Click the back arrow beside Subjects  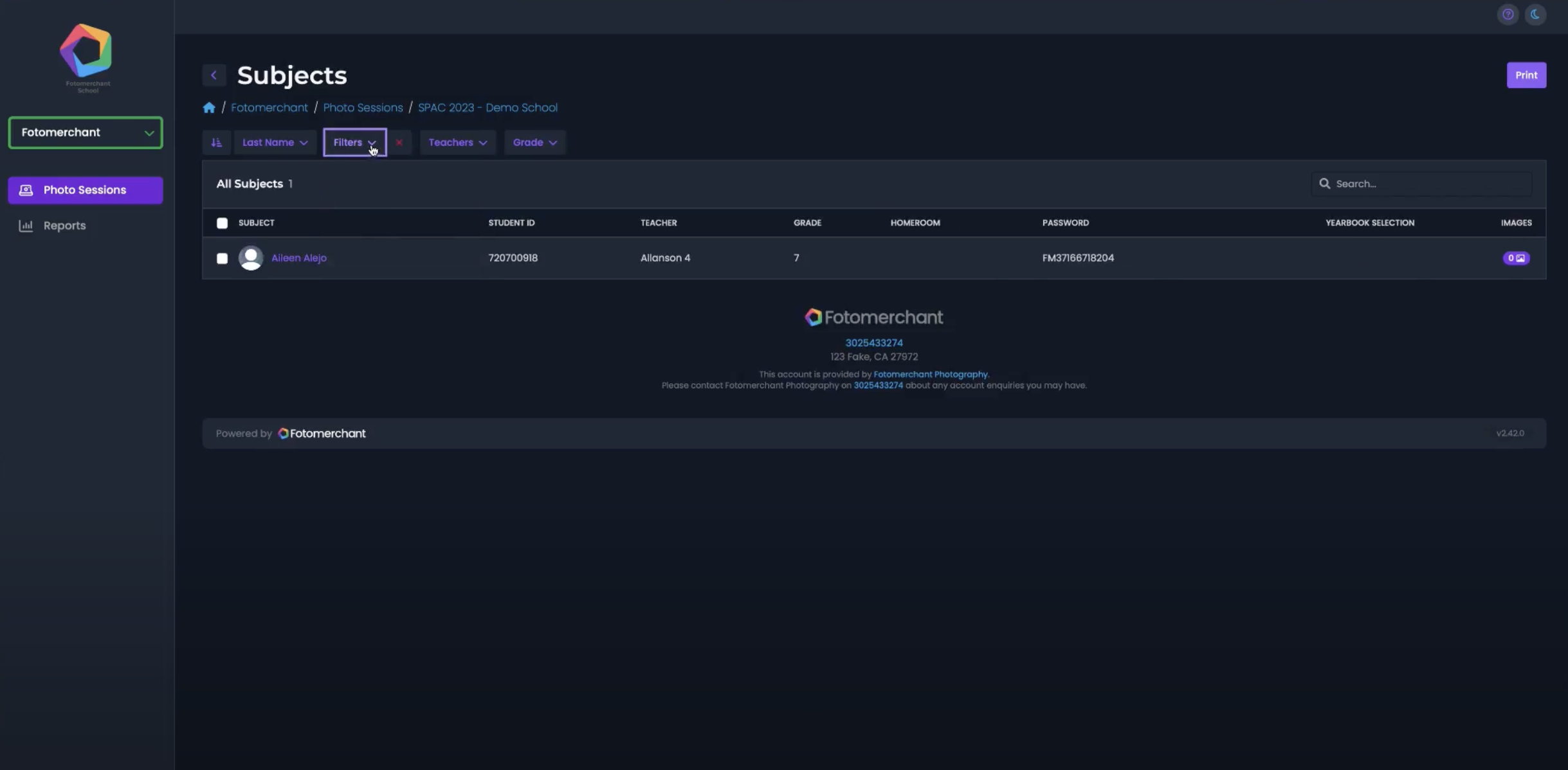(214, 75)
